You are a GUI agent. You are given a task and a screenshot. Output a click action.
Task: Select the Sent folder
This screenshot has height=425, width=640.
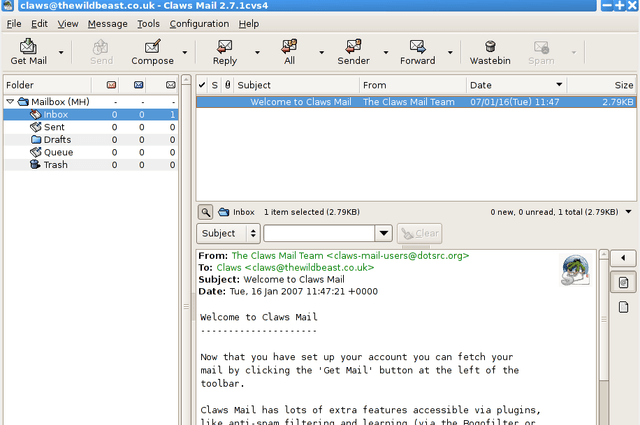coord(91,127)
